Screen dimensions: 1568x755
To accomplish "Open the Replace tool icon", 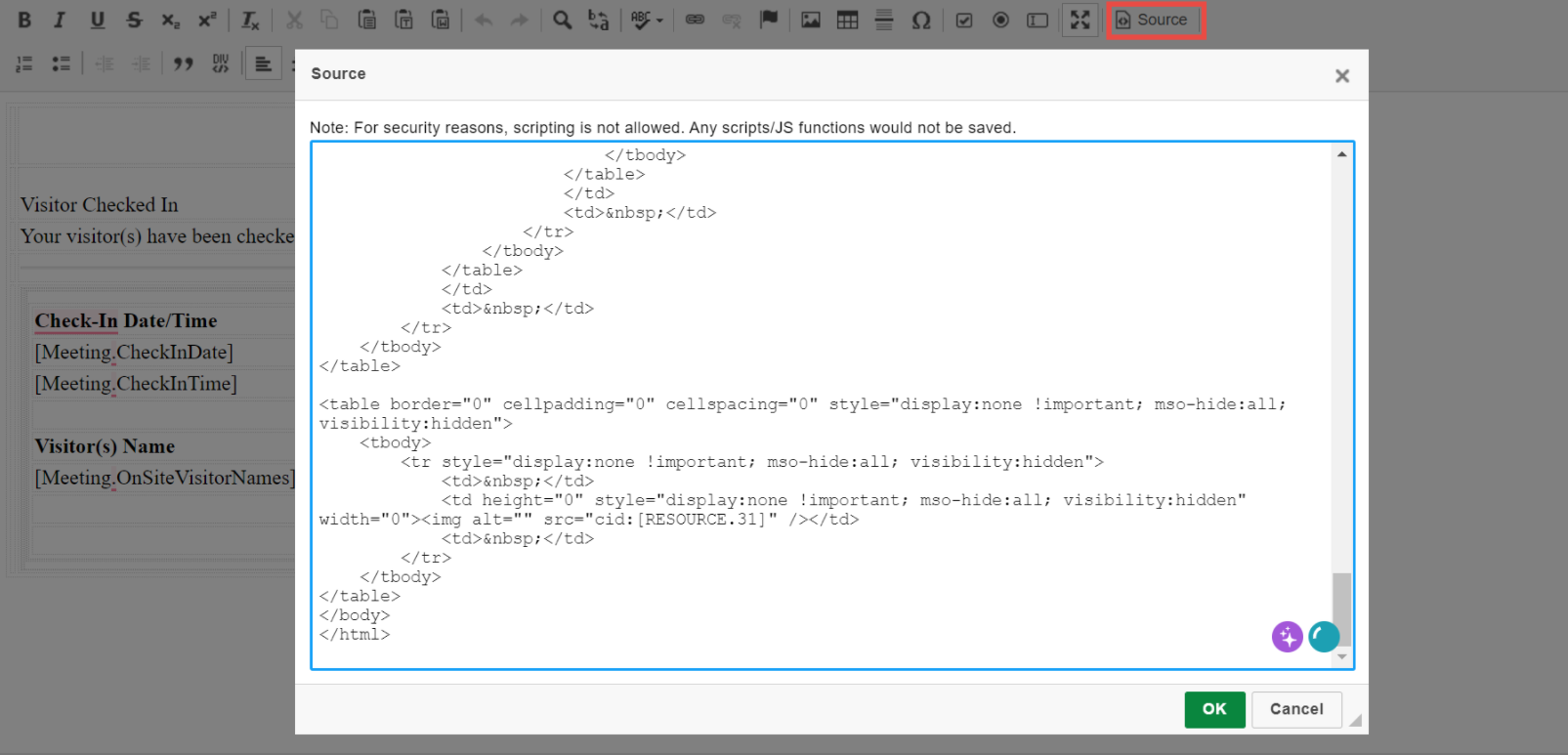I will 599,20.
